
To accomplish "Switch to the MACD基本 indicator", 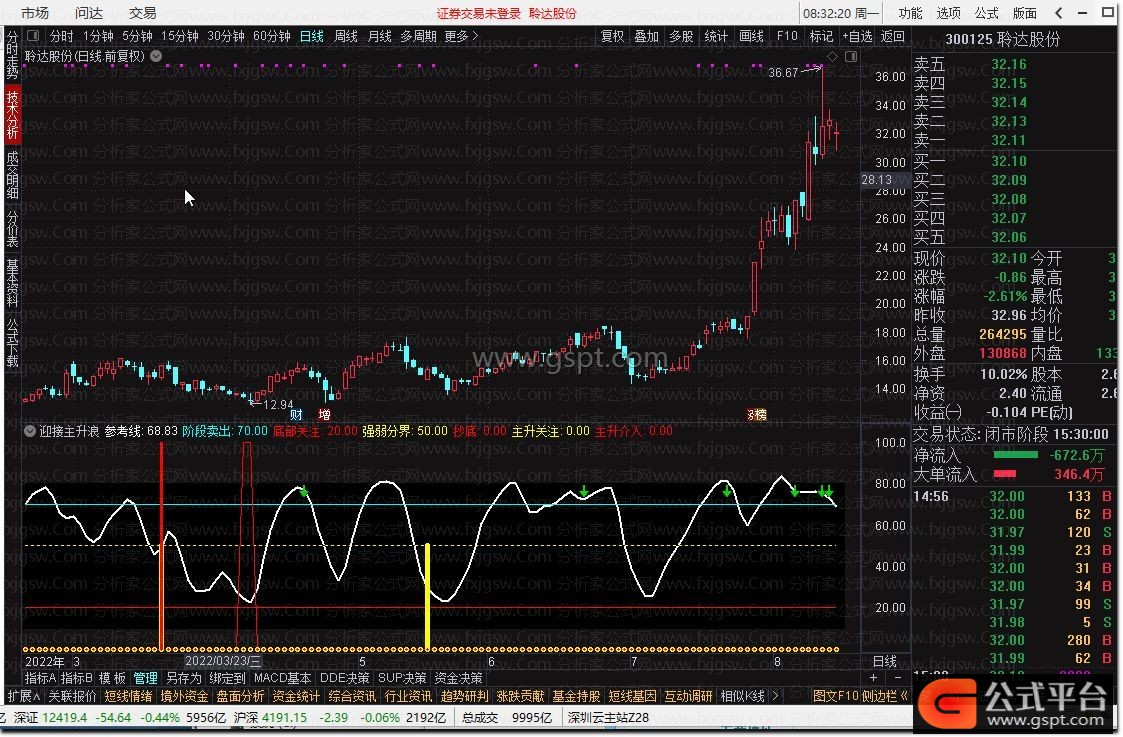I will coord(283,678).
